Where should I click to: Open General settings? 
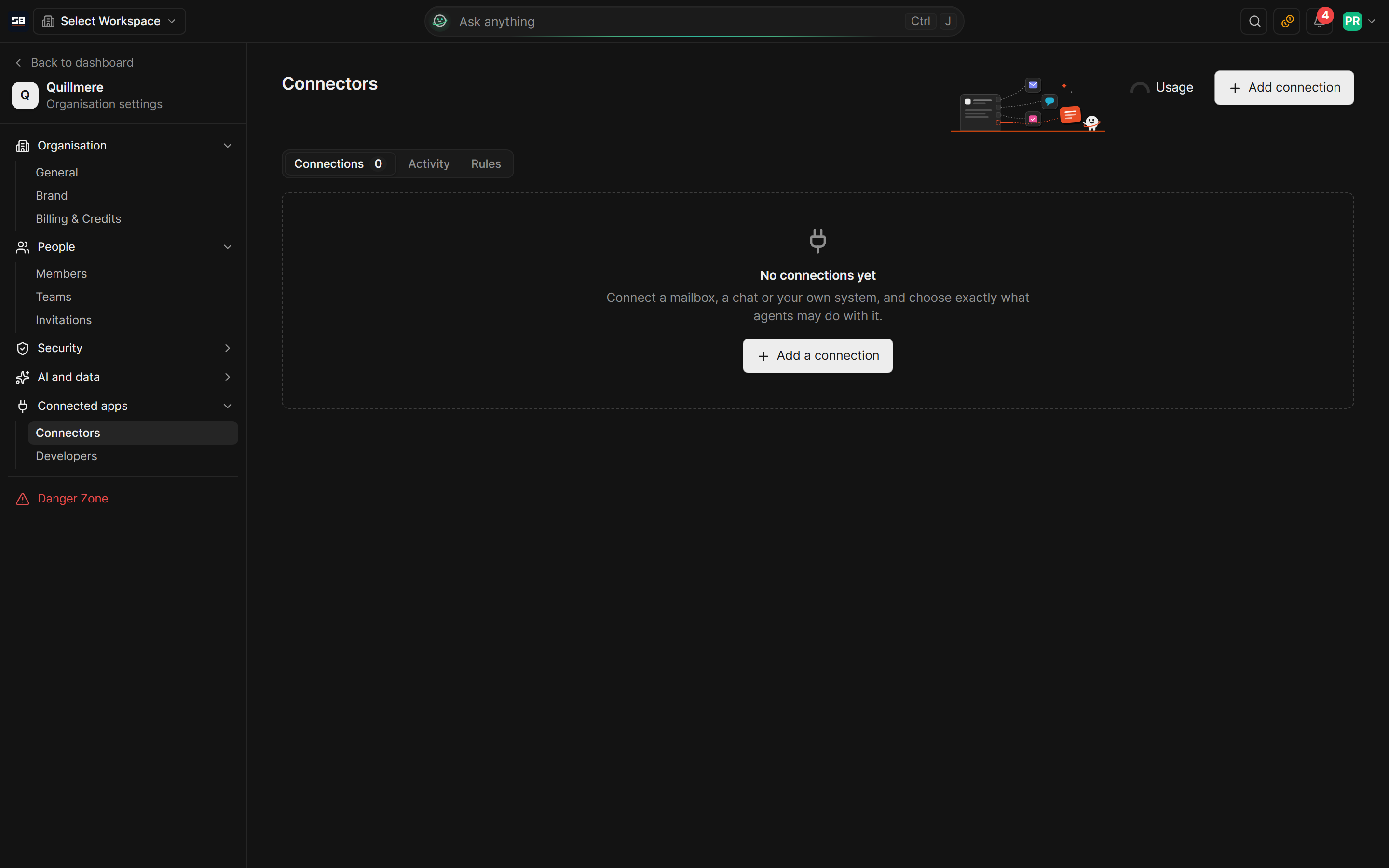(57, 172)
